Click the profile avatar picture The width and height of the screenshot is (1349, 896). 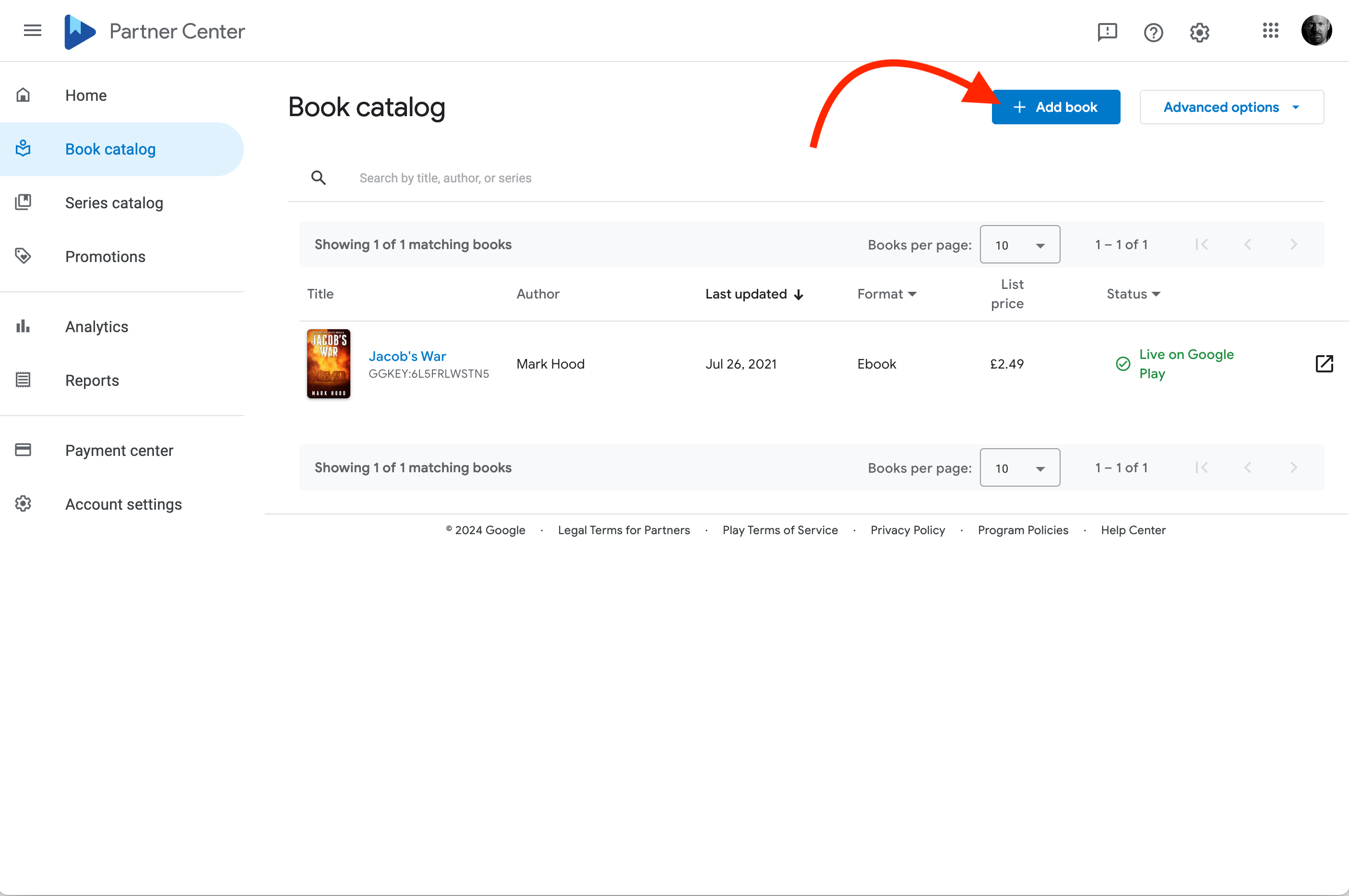click(1316, 30)
